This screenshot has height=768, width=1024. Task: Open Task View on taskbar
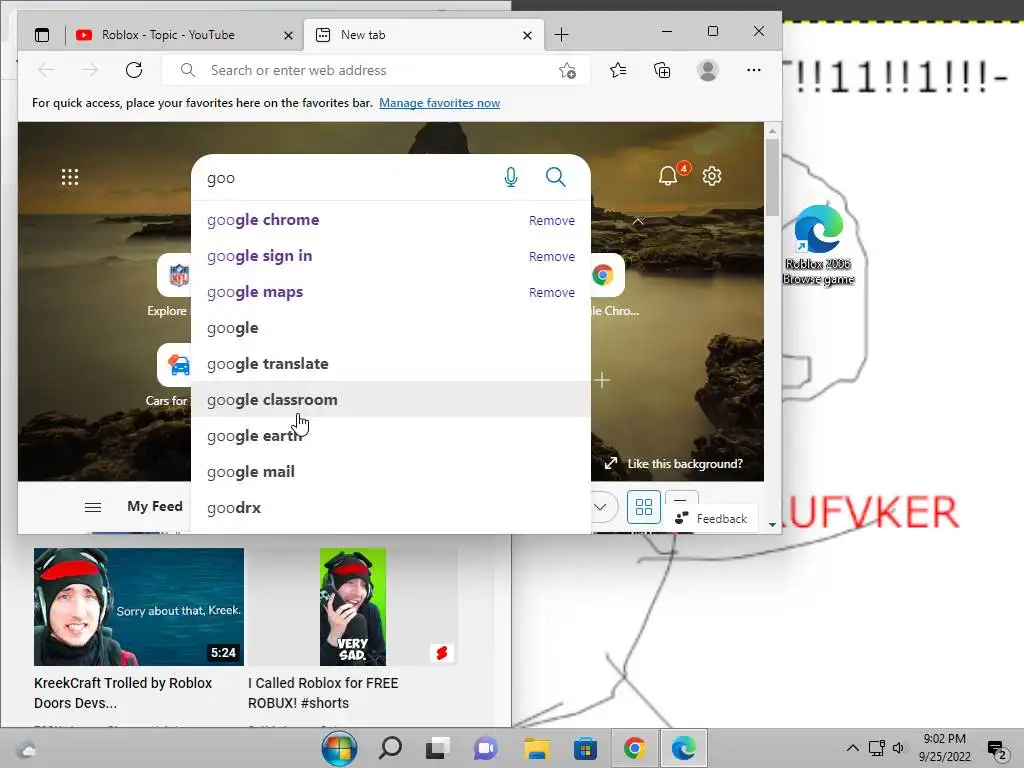(x=438, y=748)
